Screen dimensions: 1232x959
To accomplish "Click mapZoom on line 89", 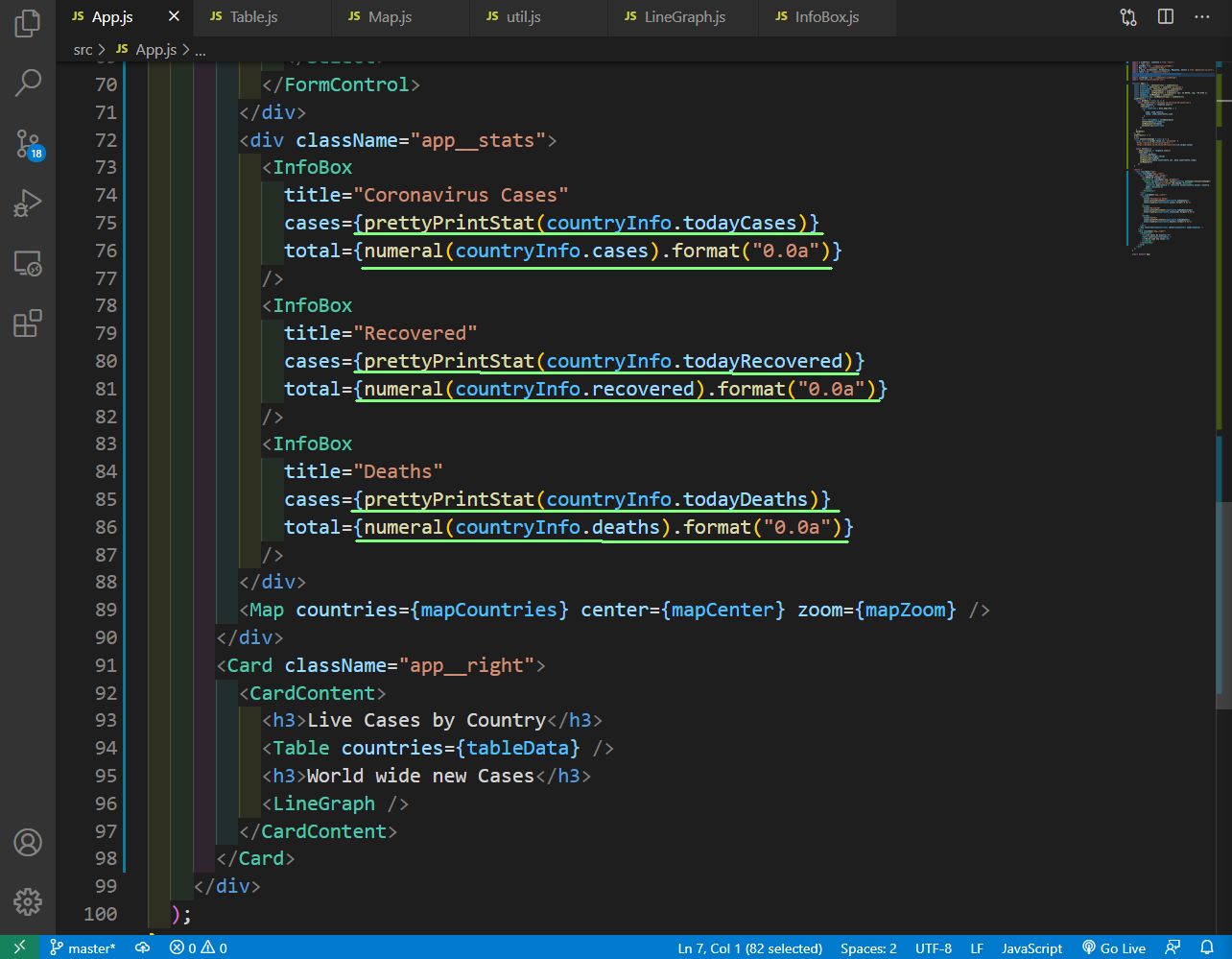I will (906, 610).
